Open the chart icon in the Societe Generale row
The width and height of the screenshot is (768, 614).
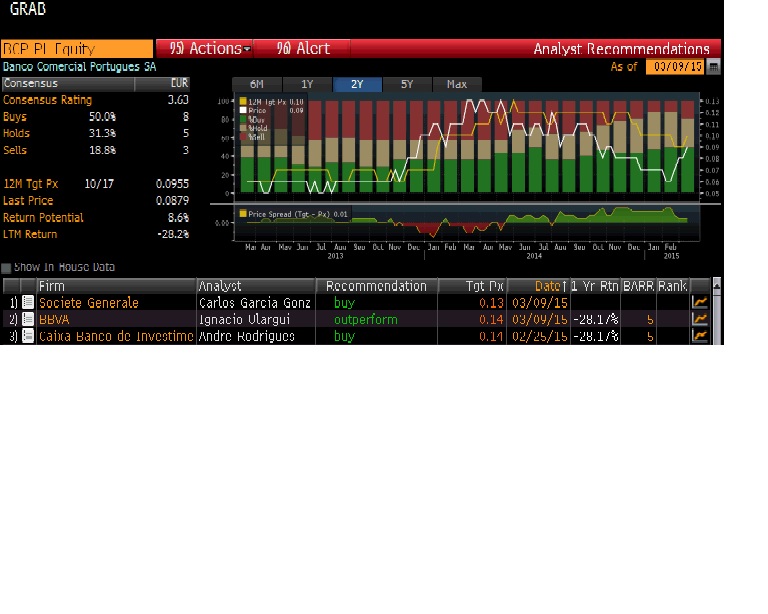[700, 303]
